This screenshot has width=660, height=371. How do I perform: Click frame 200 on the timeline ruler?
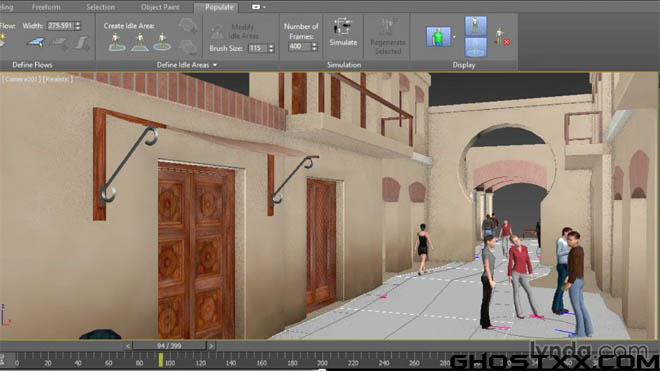click(322, 363)
